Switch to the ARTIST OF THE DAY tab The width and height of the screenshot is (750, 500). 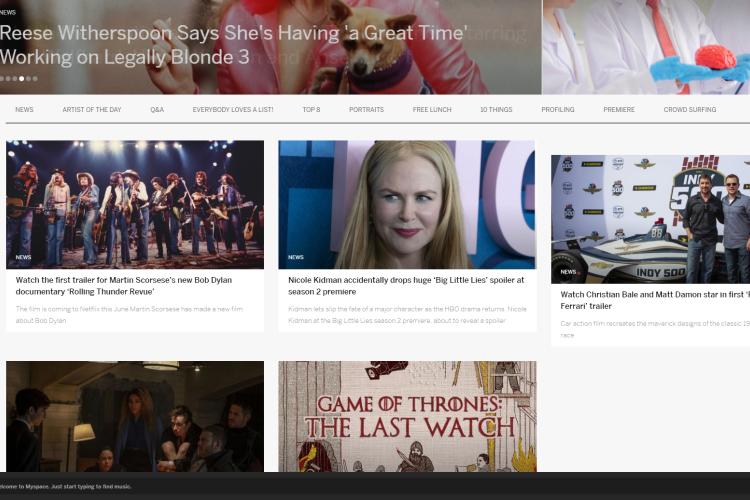(92, 110)
